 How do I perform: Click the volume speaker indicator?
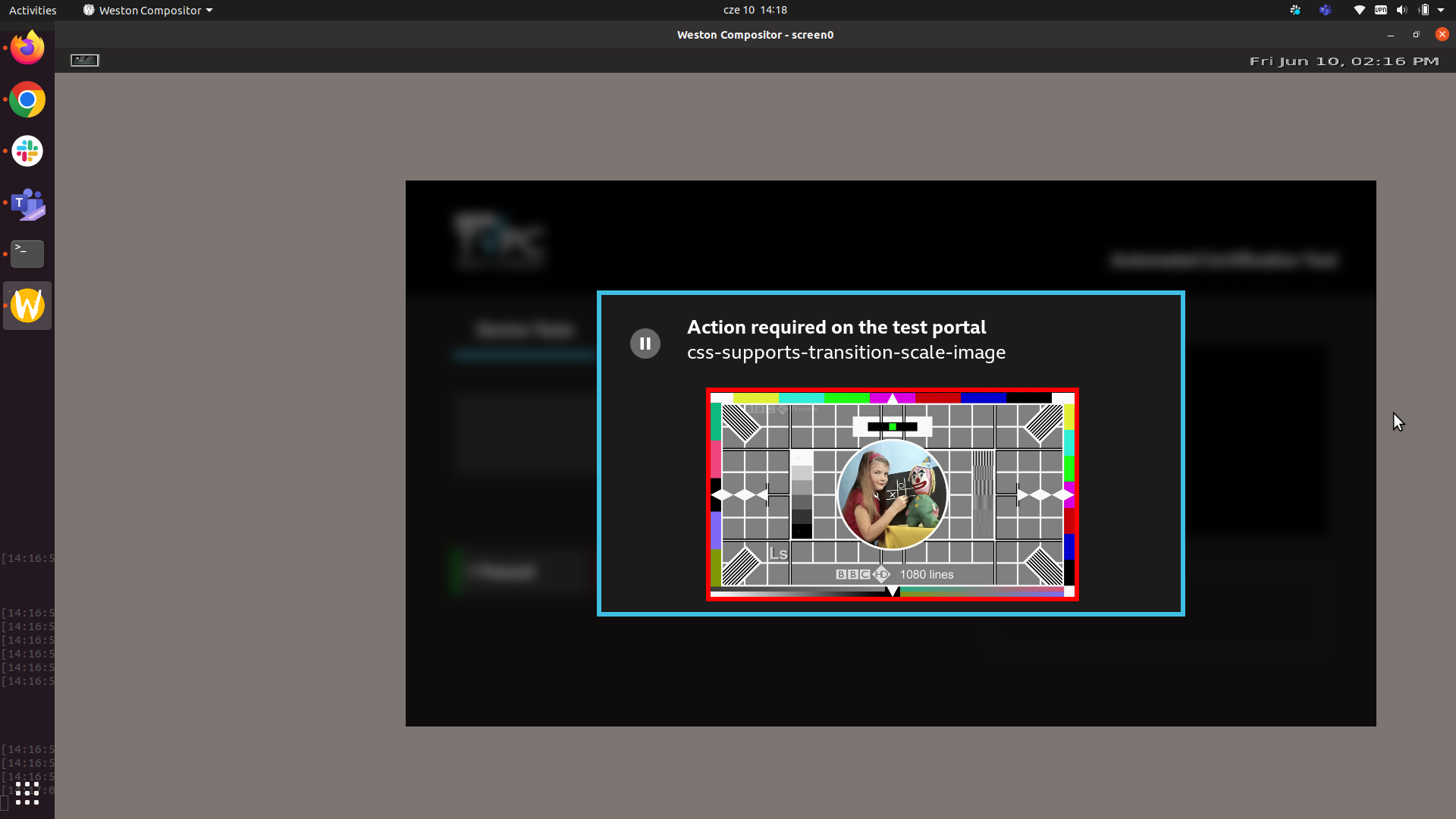(1401, 10)
